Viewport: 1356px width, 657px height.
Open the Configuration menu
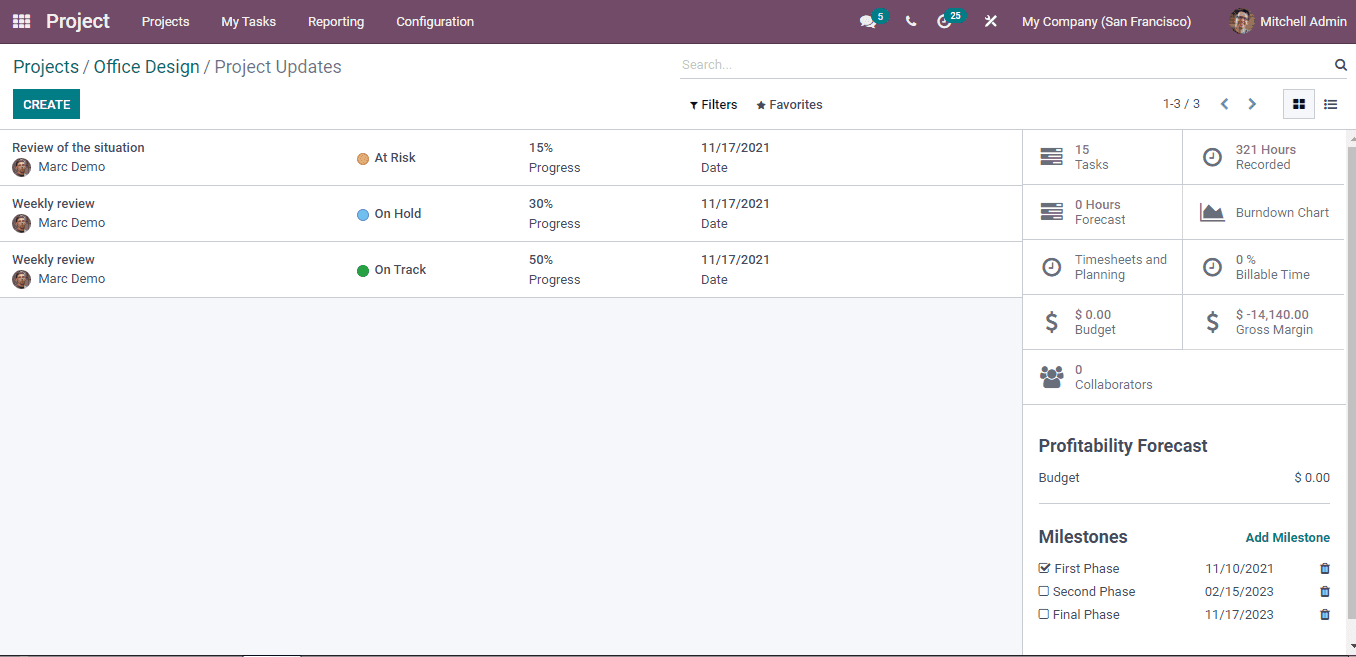tap(434, 21)
